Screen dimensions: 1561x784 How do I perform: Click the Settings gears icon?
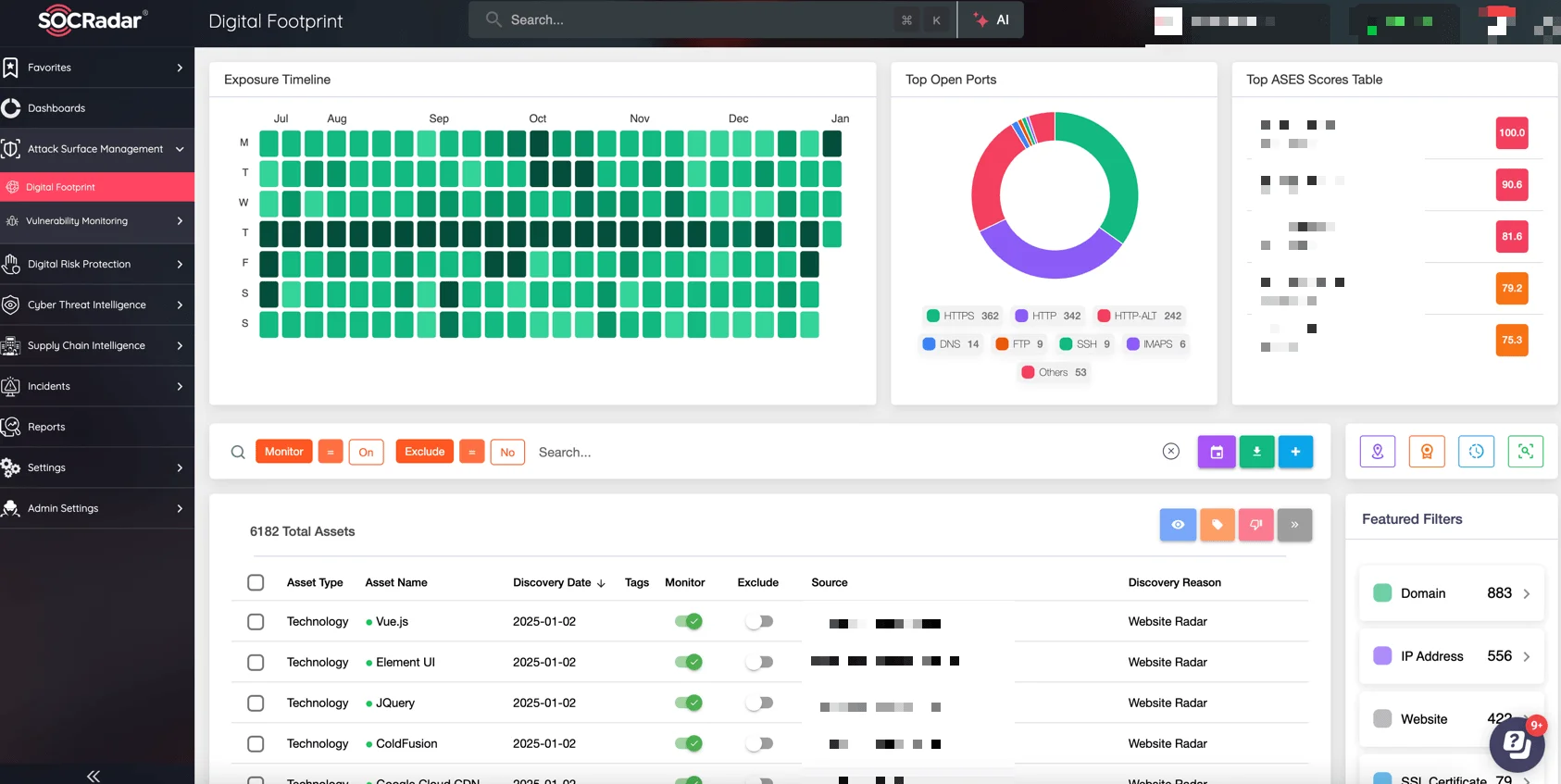(x=10, y=467)
